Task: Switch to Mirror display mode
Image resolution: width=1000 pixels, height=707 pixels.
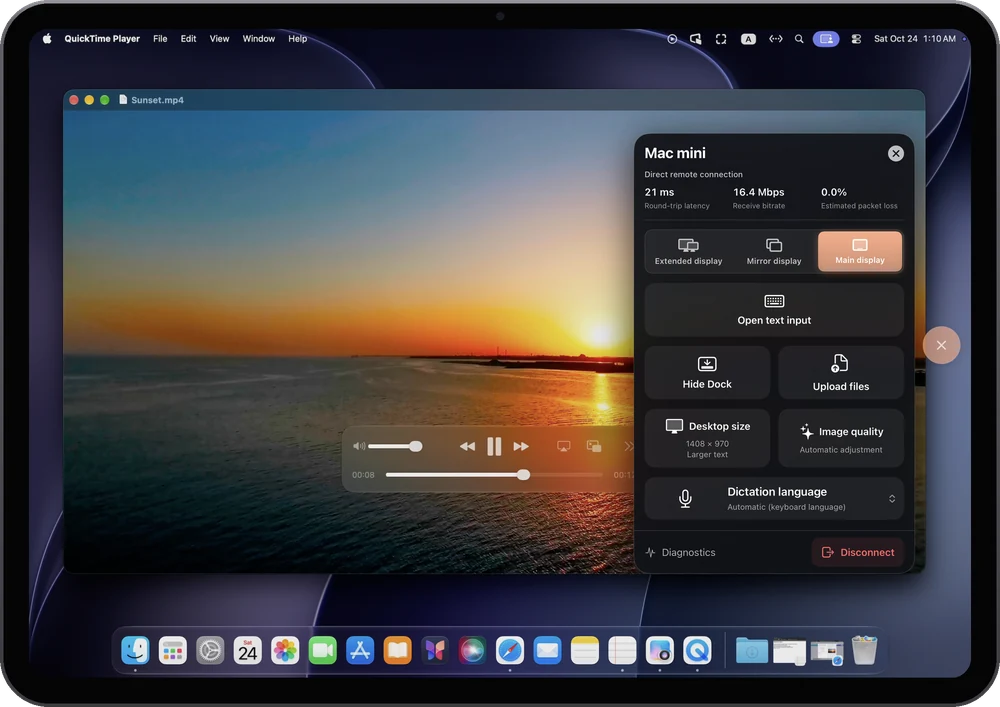Action: [x=774, y=251]
